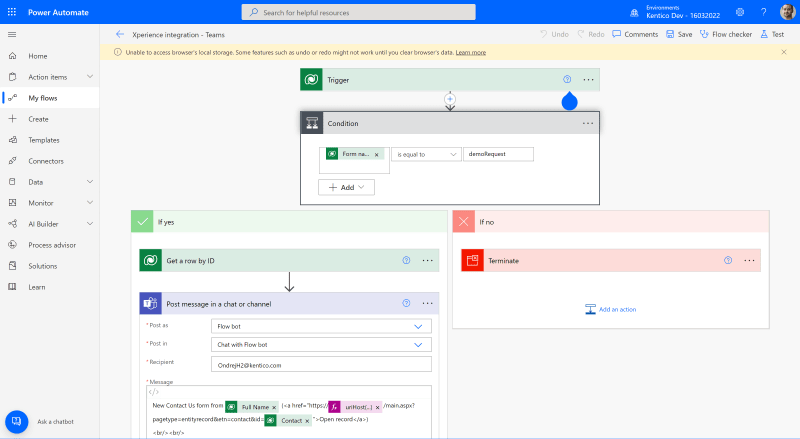
Task: Remove the Full Name token from message
Action: point(274,407)
